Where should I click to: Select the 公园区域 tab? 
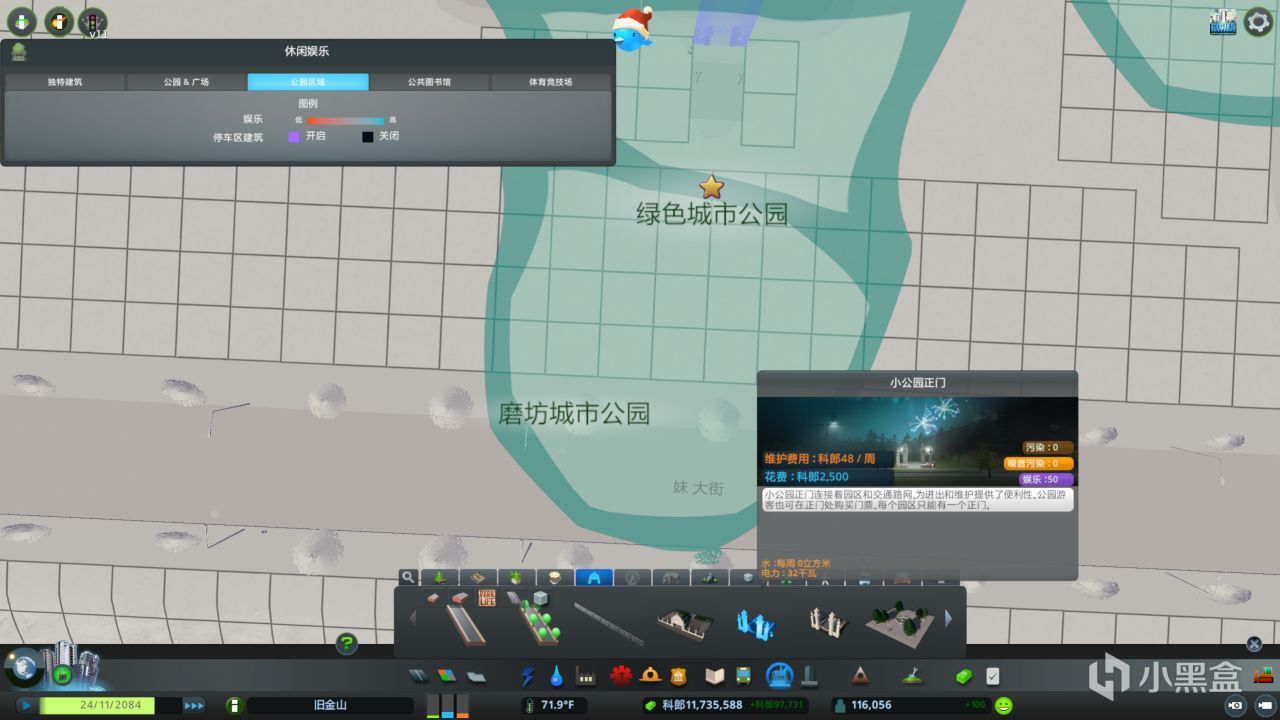click(x=308, y=82)
